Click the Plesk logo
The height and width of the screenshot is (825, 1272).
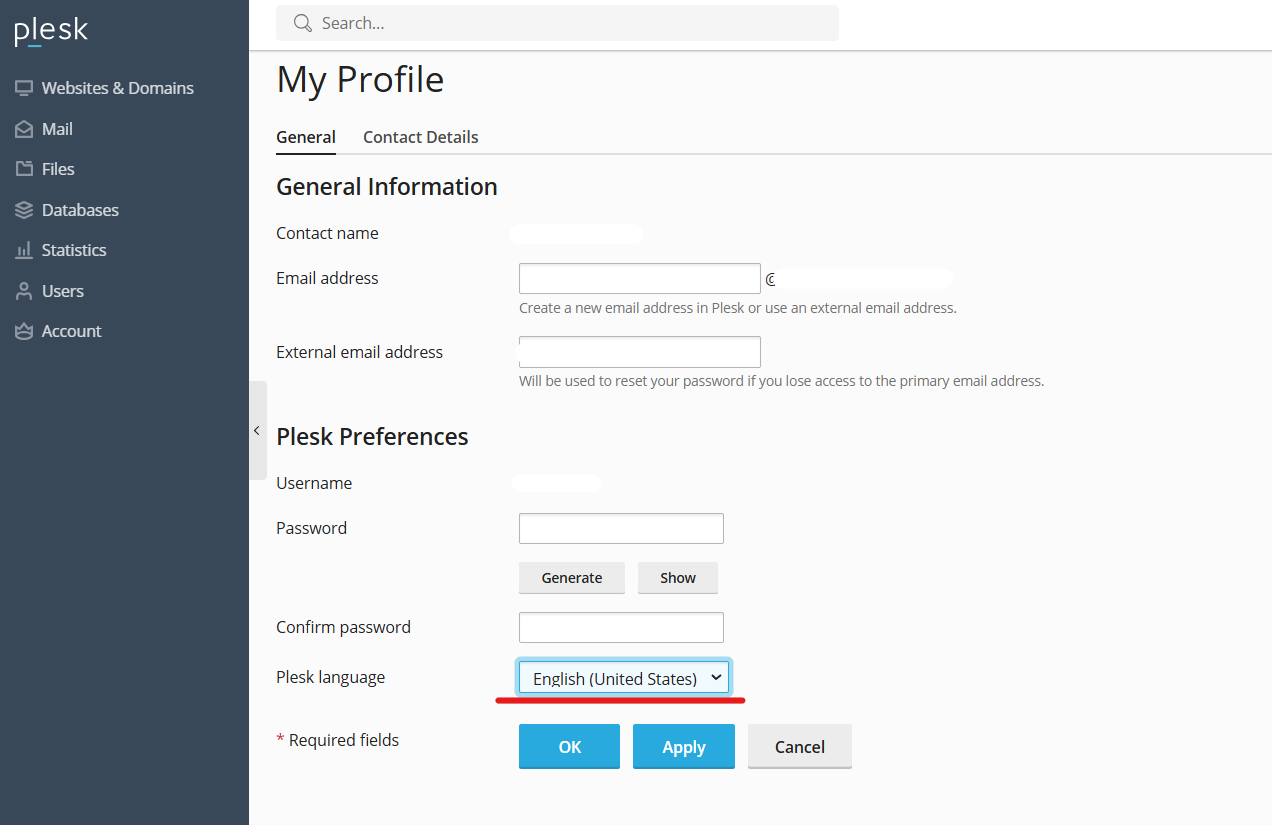[50, 31]
